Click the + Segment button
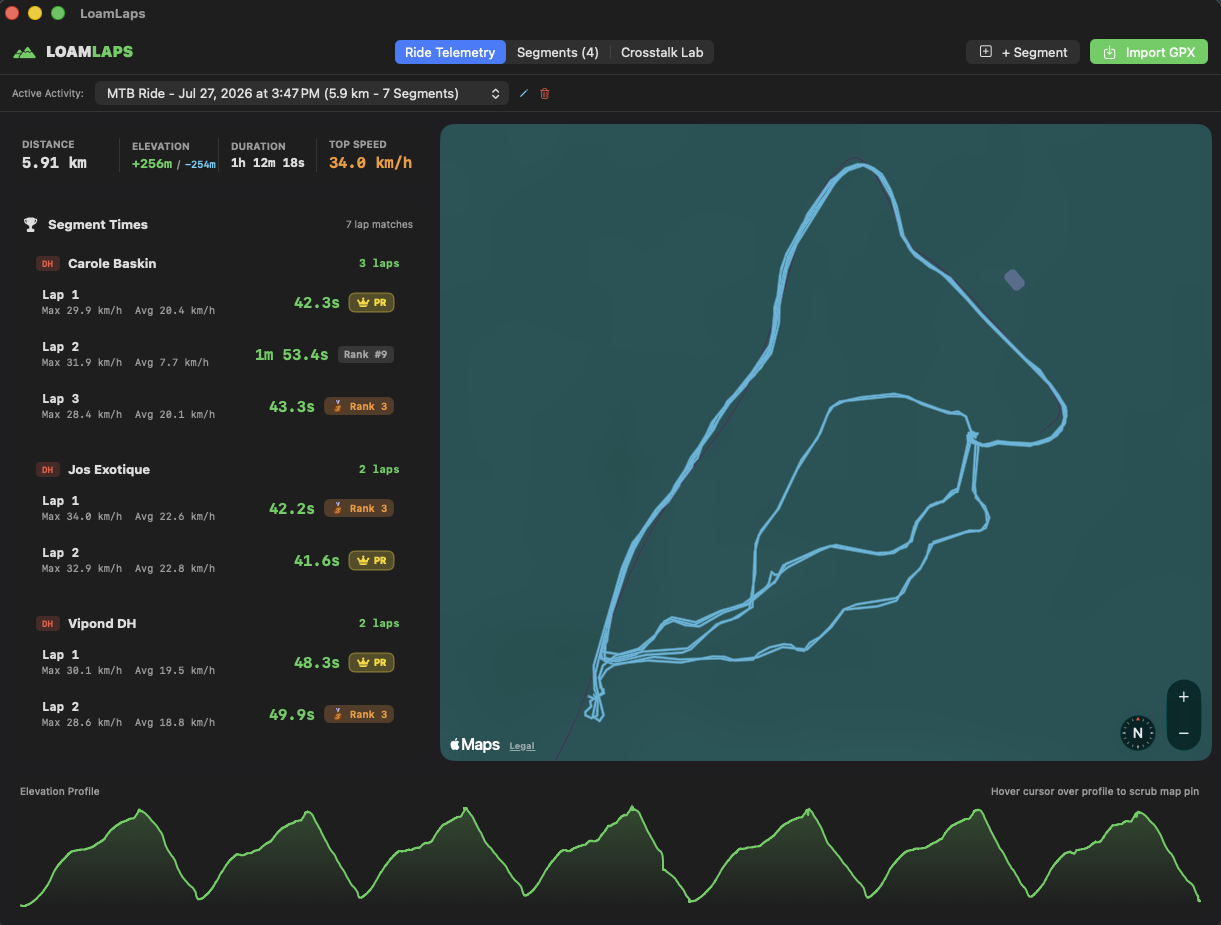This screenshot has height=925, width=1221. 1023,52
